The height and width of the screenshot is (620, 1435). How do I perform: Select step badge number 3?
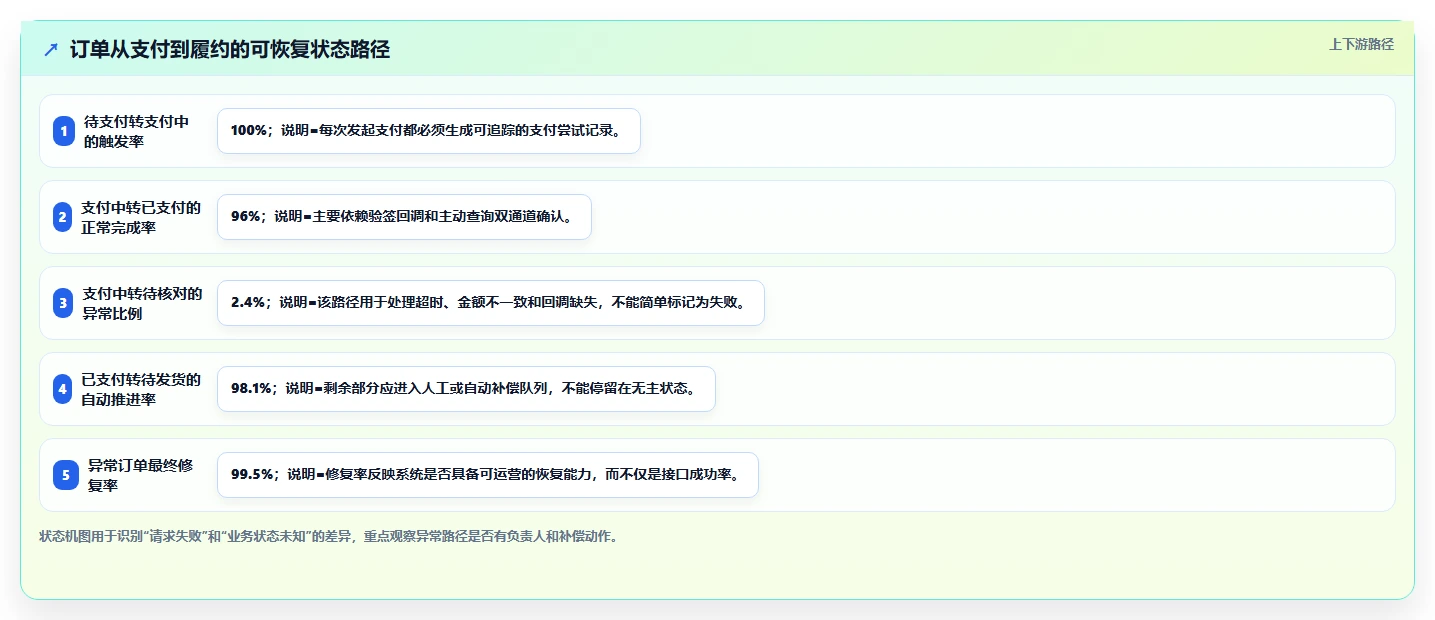(64, 303)
